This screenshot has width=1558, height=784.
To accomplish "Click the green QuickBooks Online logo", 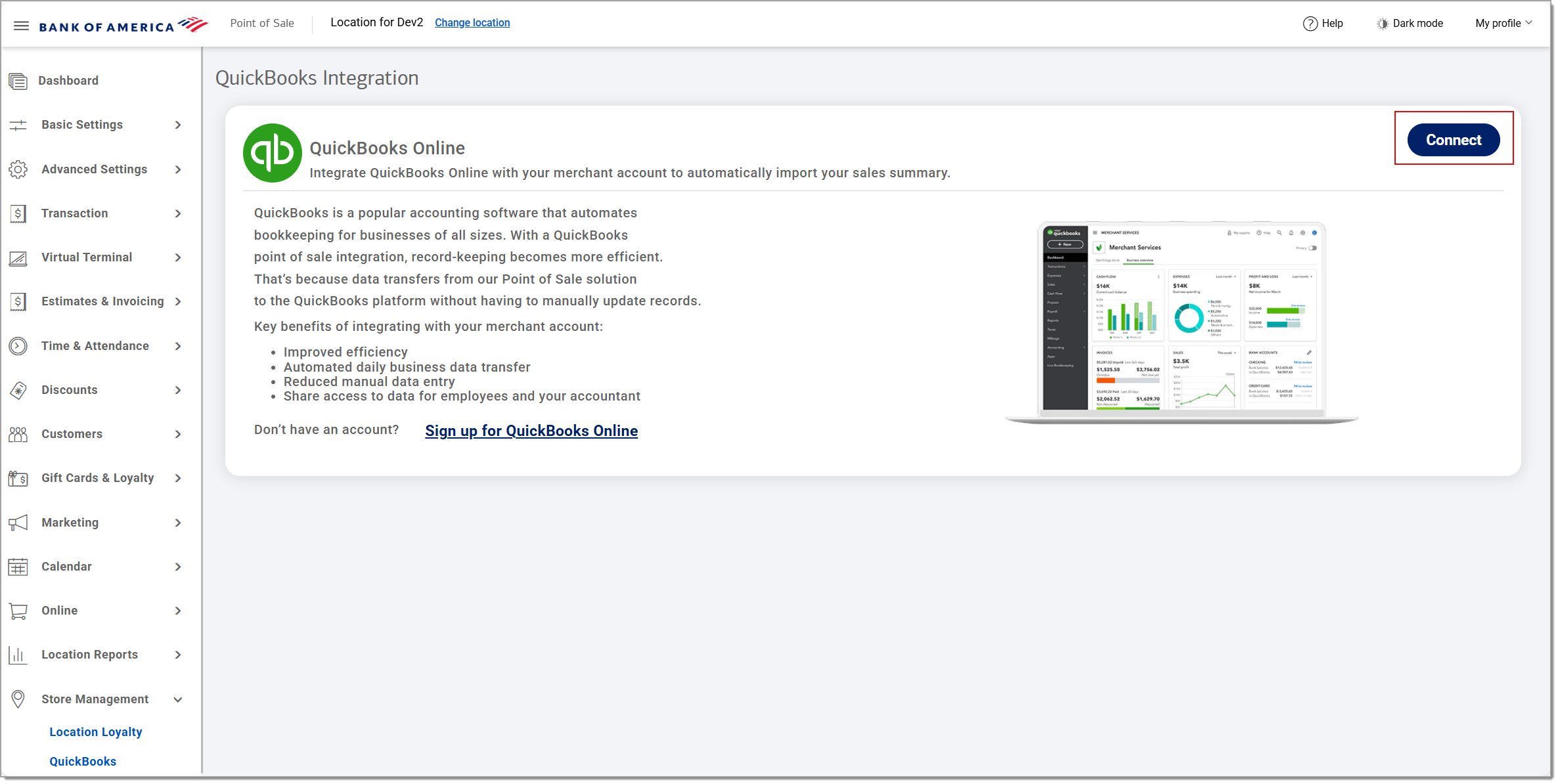I will pyautogui.click(x=271, y=152).
